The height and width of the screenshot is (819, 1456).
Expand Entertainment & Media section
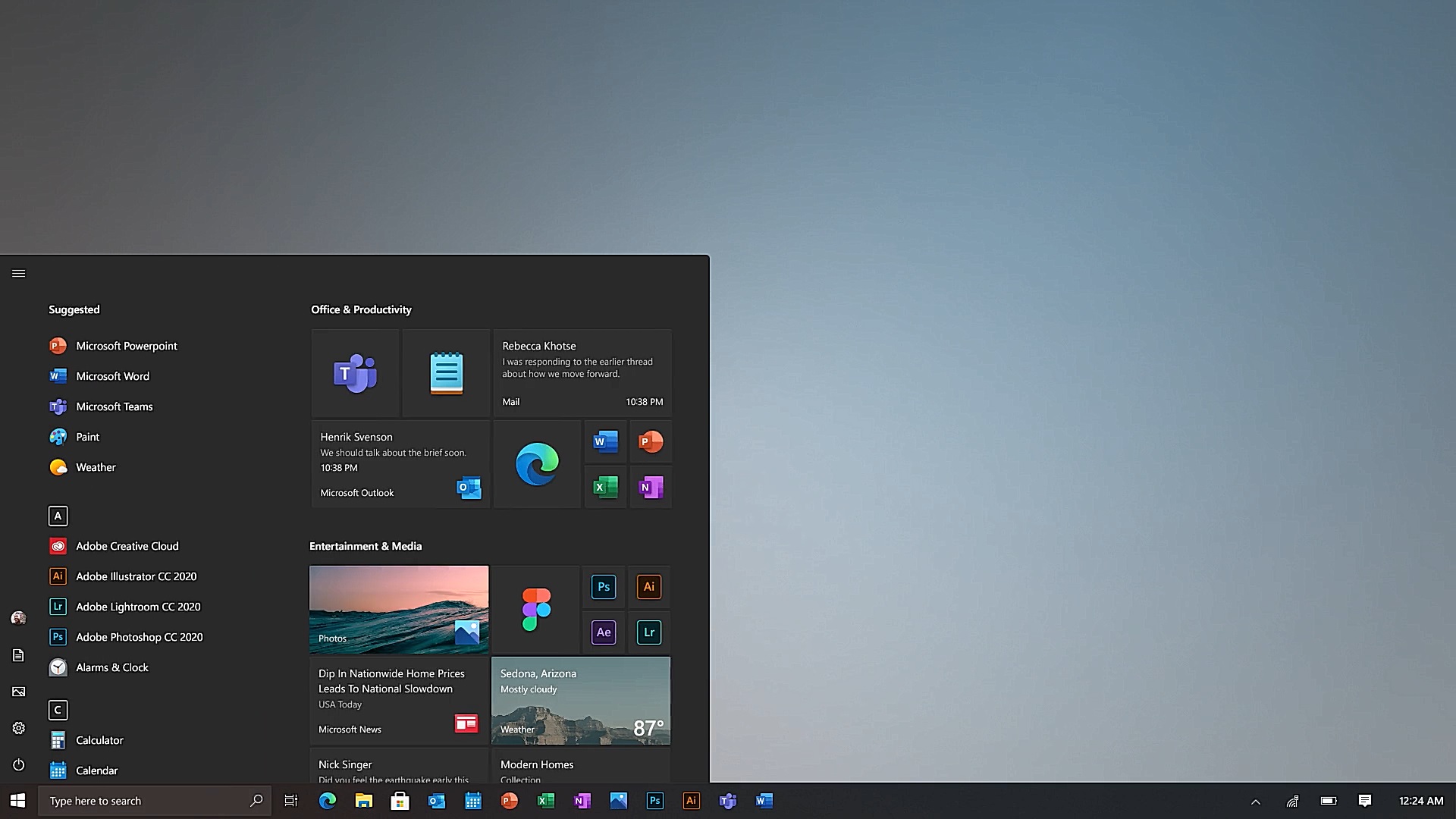[x=365, y=546]
